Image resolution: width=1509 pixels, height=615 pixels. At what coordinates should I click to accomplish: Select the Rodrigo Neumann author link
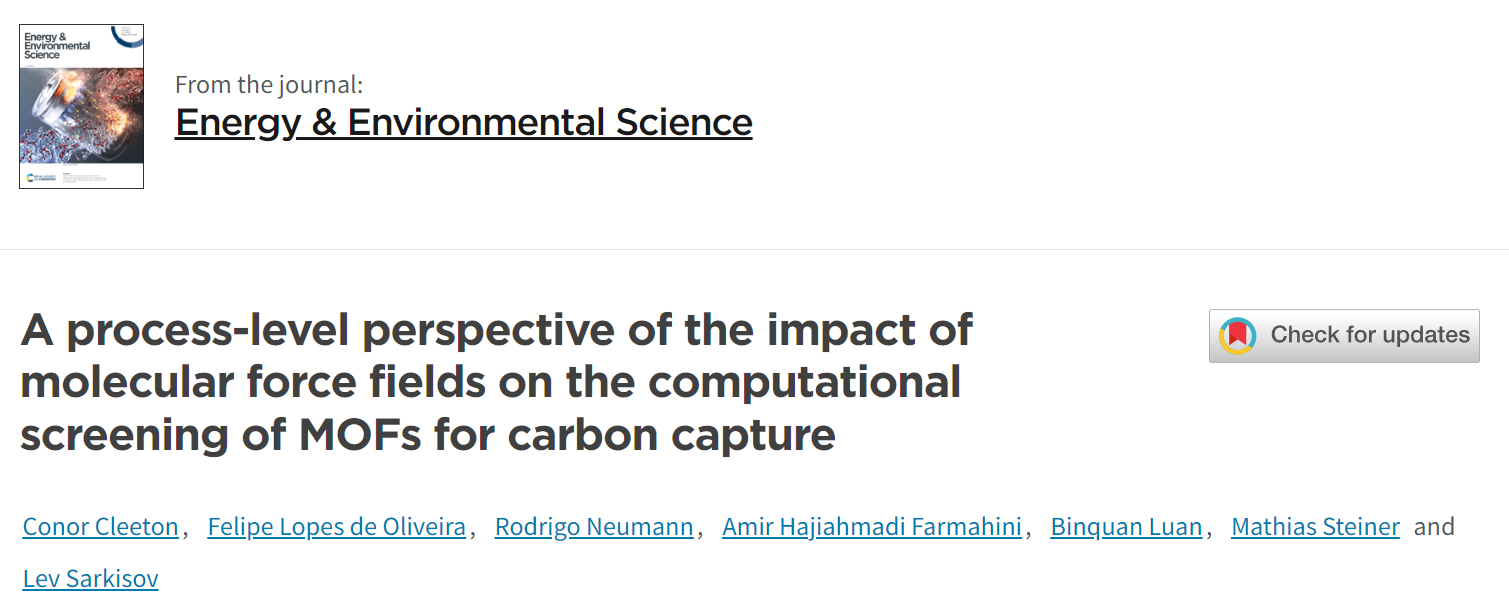[x=594, y=526]
